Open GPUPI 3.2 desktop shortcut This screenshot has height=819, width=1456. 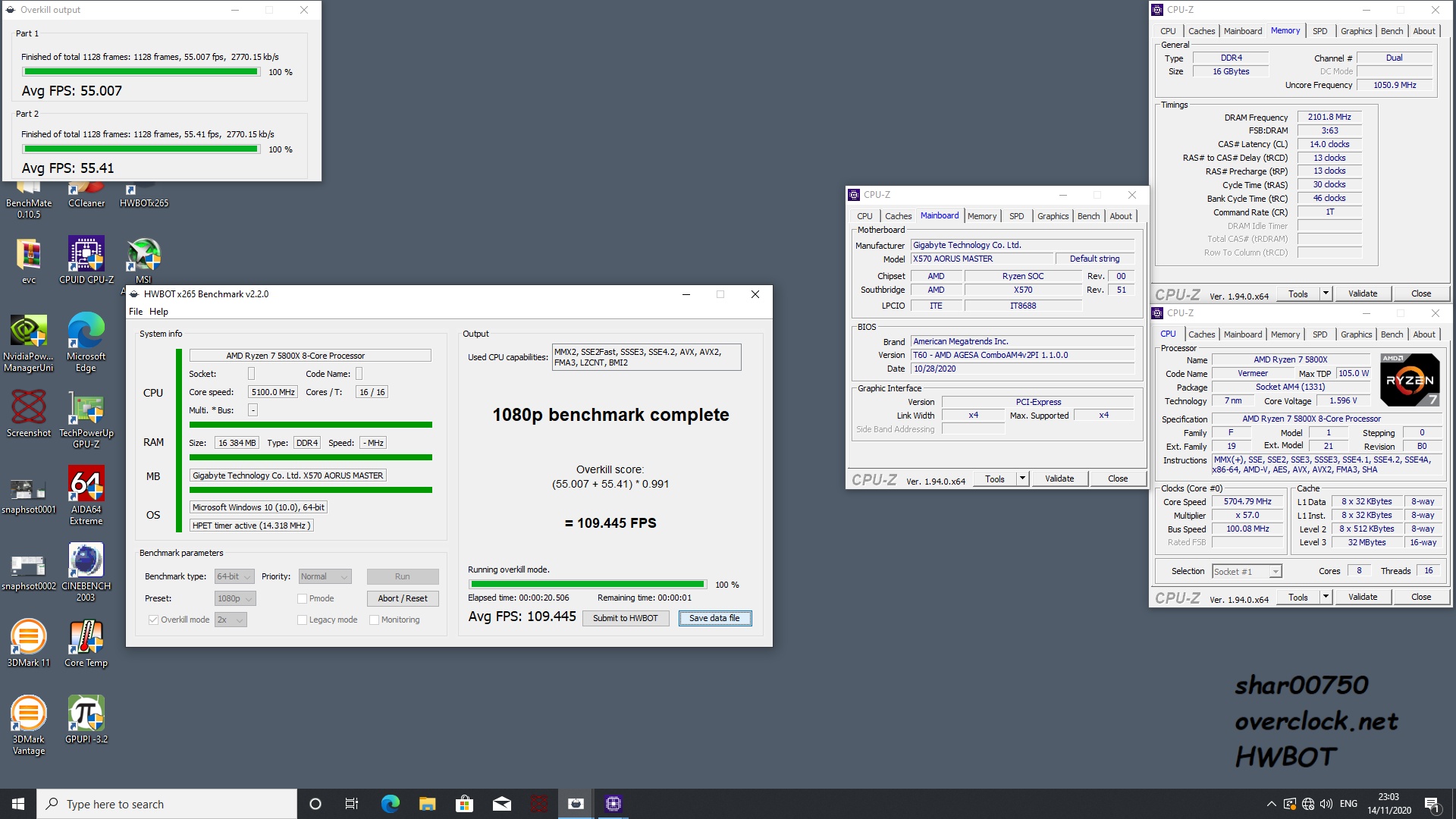pos(86,720)
